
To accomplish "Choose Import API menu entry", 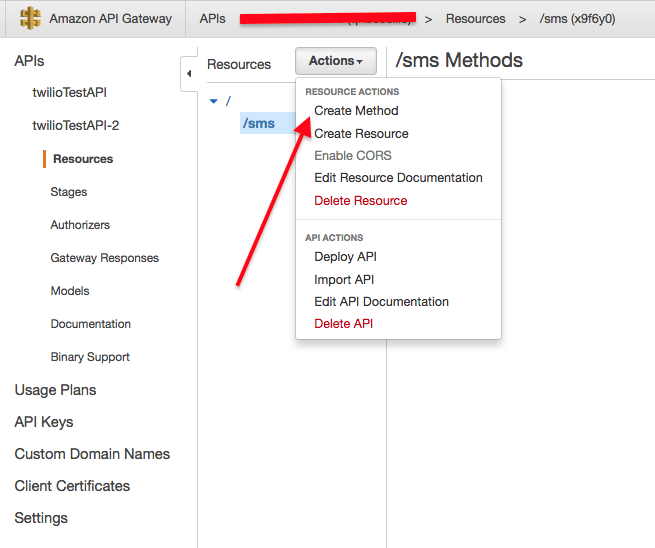I will pyautogui.click(x=344, y=279).
